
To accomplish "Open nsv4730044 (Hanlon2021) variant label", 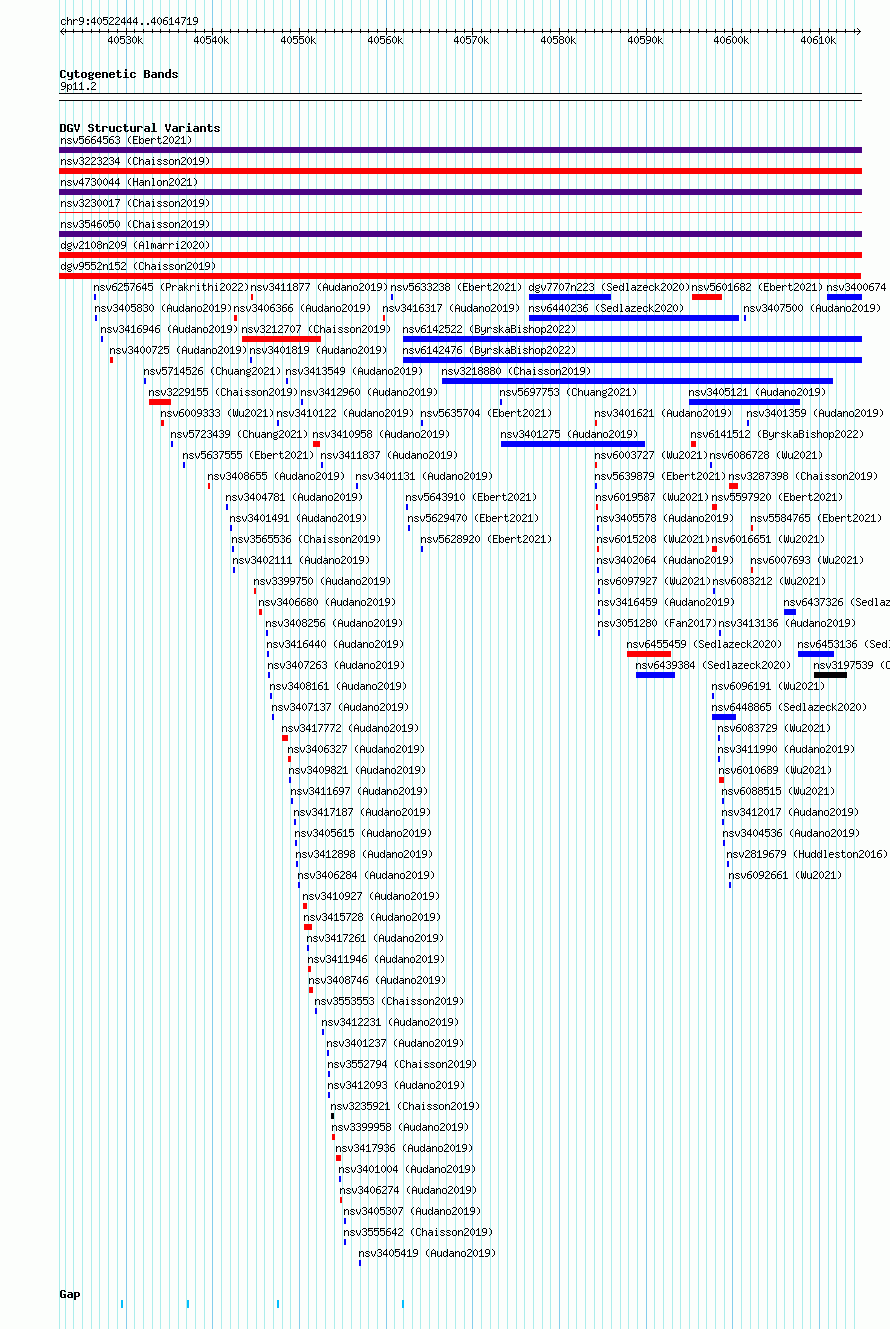I will (x=129, y=183).
